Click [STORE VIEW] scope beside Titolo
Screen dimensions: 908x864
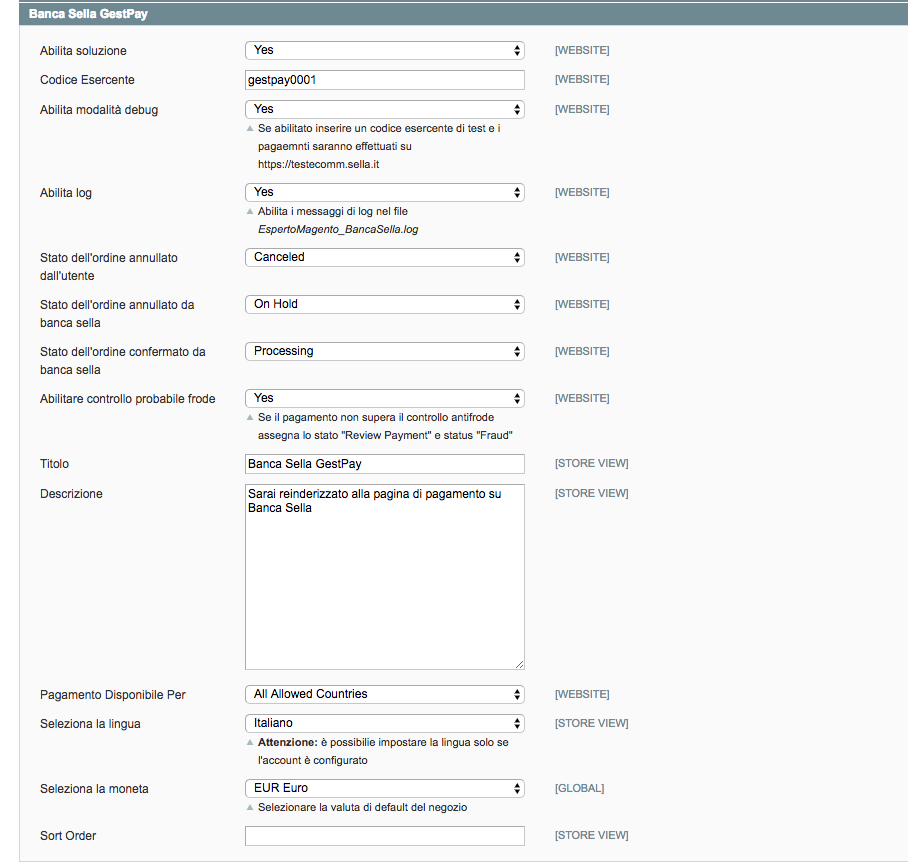[x=591, y=463]
